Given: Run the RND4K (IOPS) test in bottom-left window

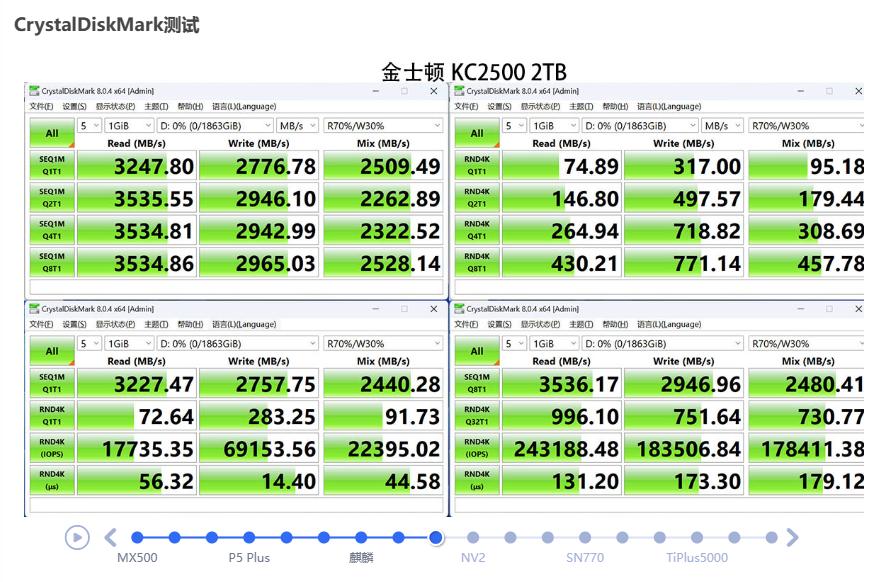Looking at the screenshot, I should (x=51, y=447).
